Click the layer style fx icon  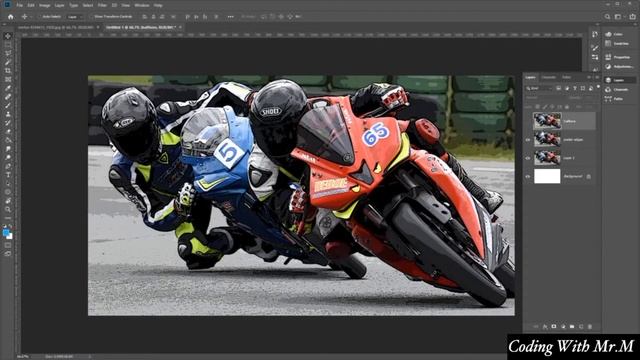(x=545, y=327)
